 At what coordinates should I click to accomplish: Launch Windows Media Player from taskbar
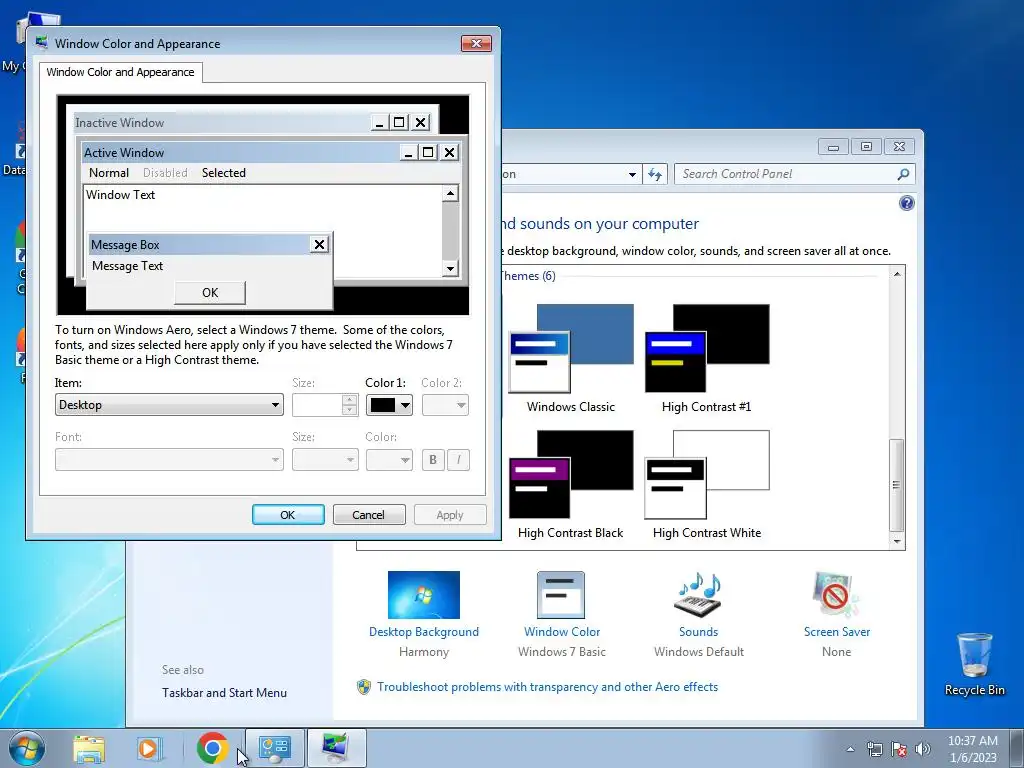(x=150, y=748)
